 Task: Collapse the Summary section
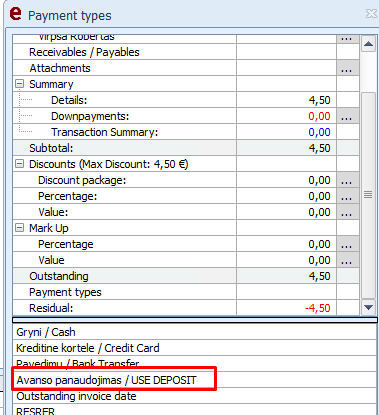point(20,84)
